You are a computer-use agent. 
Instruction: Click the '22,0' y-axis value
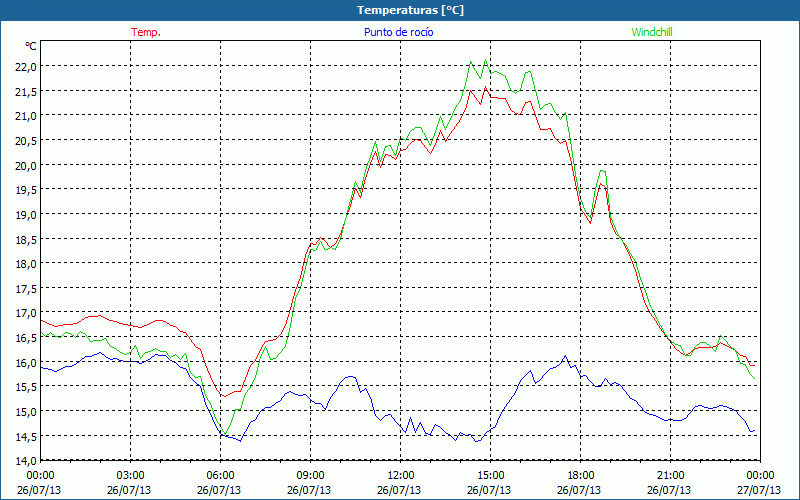[26, 66]
